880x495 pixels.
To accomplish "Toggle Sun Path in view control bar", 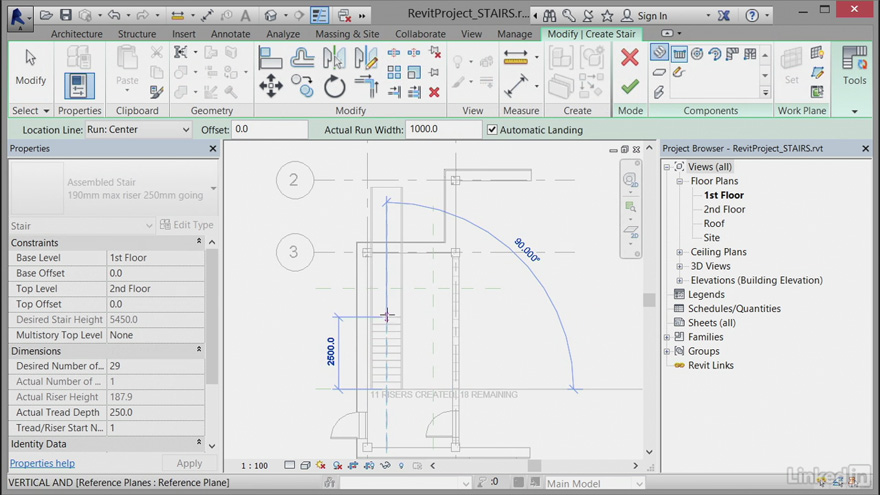I will tap(321, 465).
